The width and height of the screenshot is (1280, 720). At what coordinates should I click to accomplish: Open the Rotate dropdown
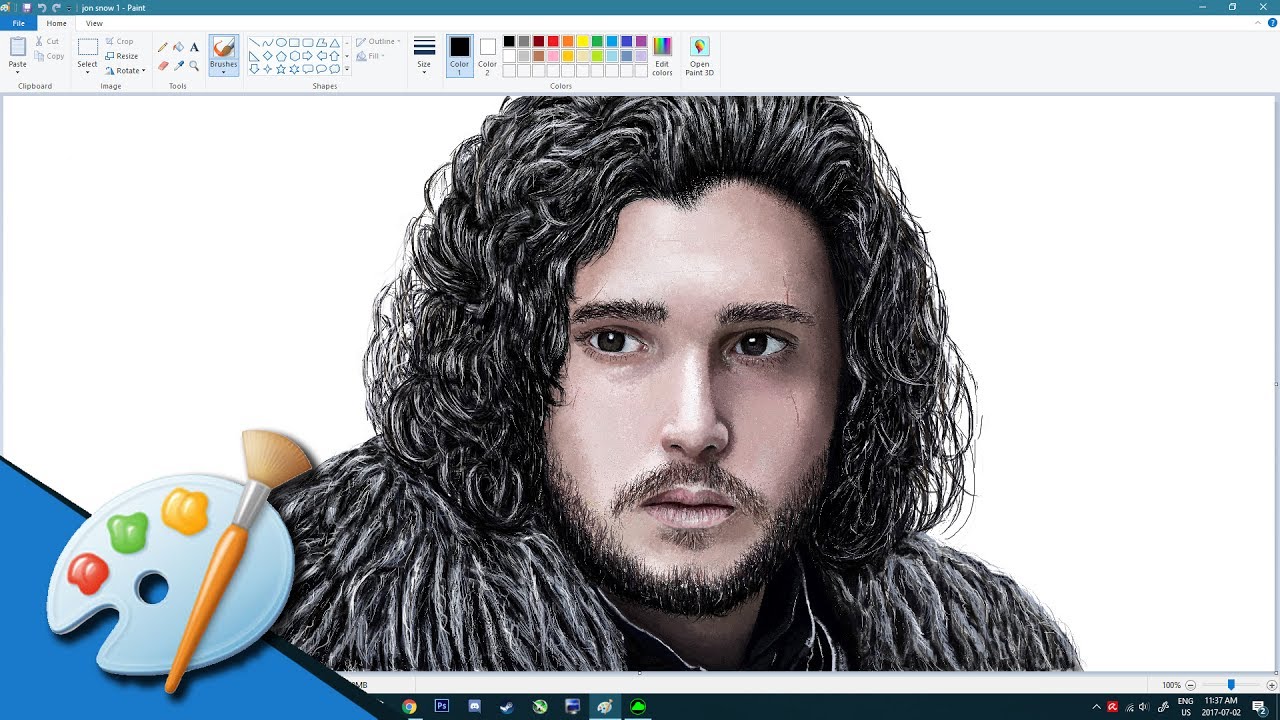pyautogui.click(x=126, y=71)
